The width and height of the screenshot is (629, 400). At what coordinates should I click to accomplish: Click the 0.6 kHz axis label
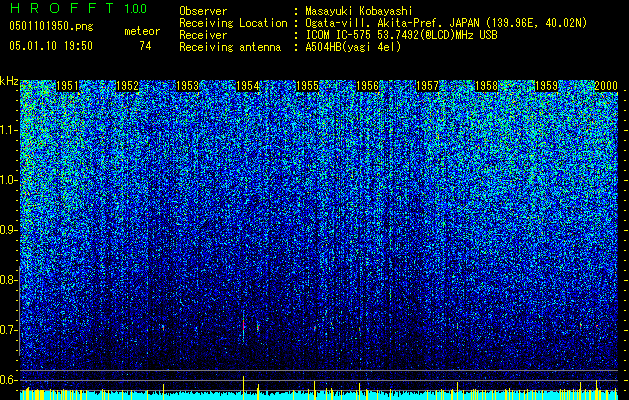[x=7, y=380]
